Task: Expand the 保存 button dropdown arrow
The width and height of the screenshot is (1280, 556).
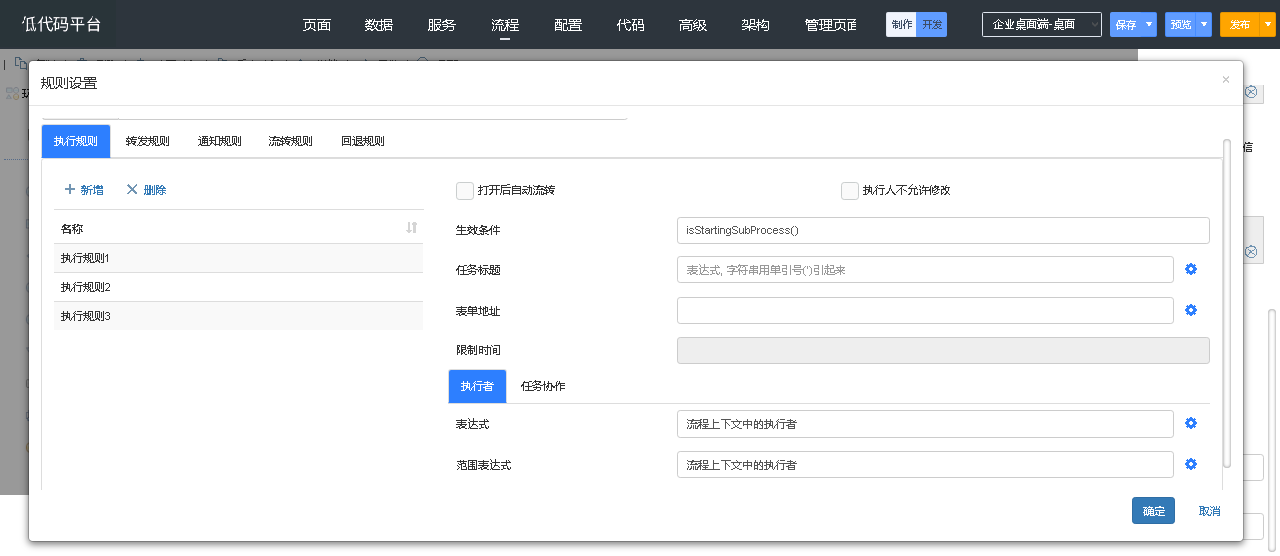Action: 1150,24
